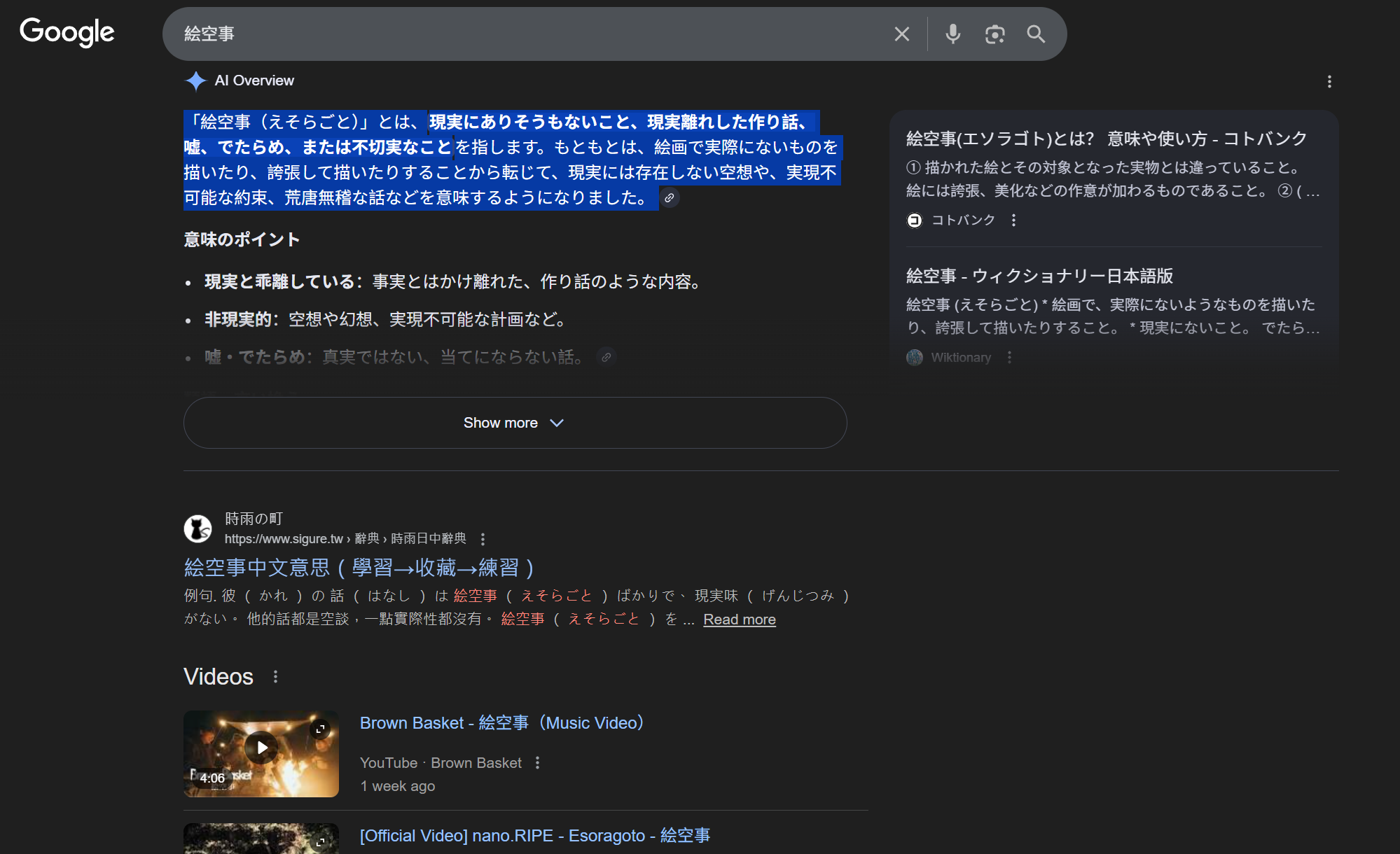The width and height of the screenshot is (1400, 854).
Task: Open search by image camera icon
Action: tap(994, 34)
